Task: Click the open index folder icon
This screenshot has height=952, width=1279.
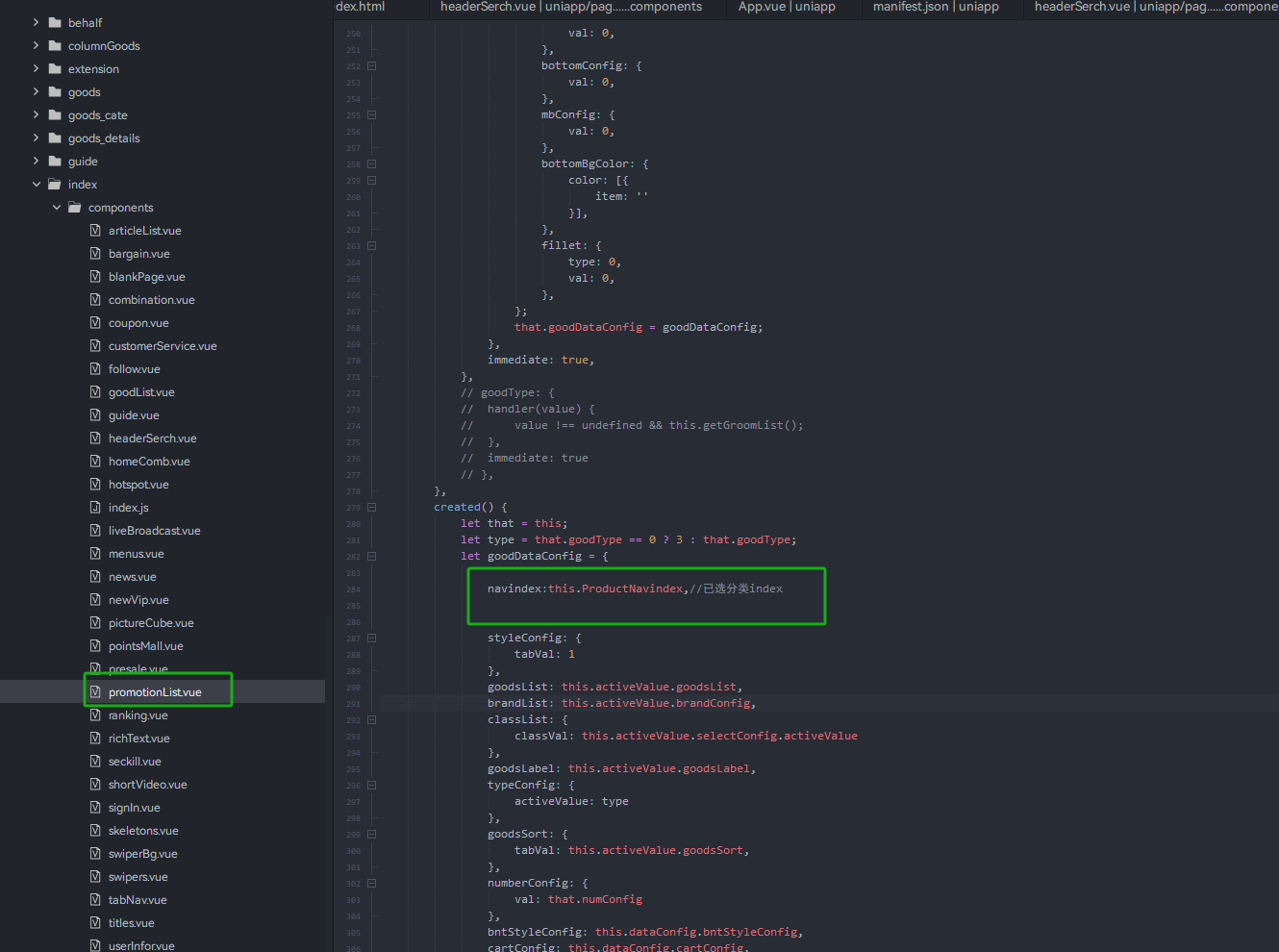Action: 55,184
